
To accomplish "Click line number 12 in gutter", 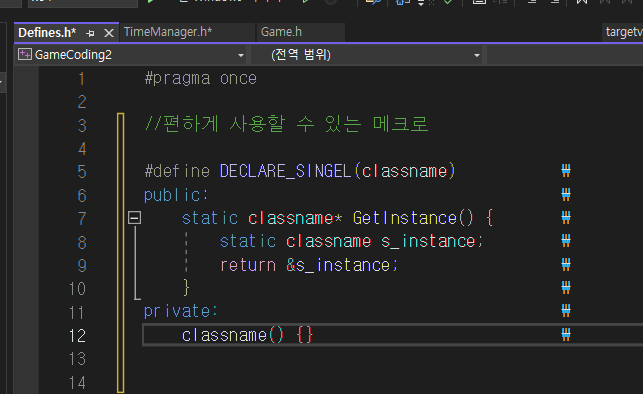I will coord(77,336).
